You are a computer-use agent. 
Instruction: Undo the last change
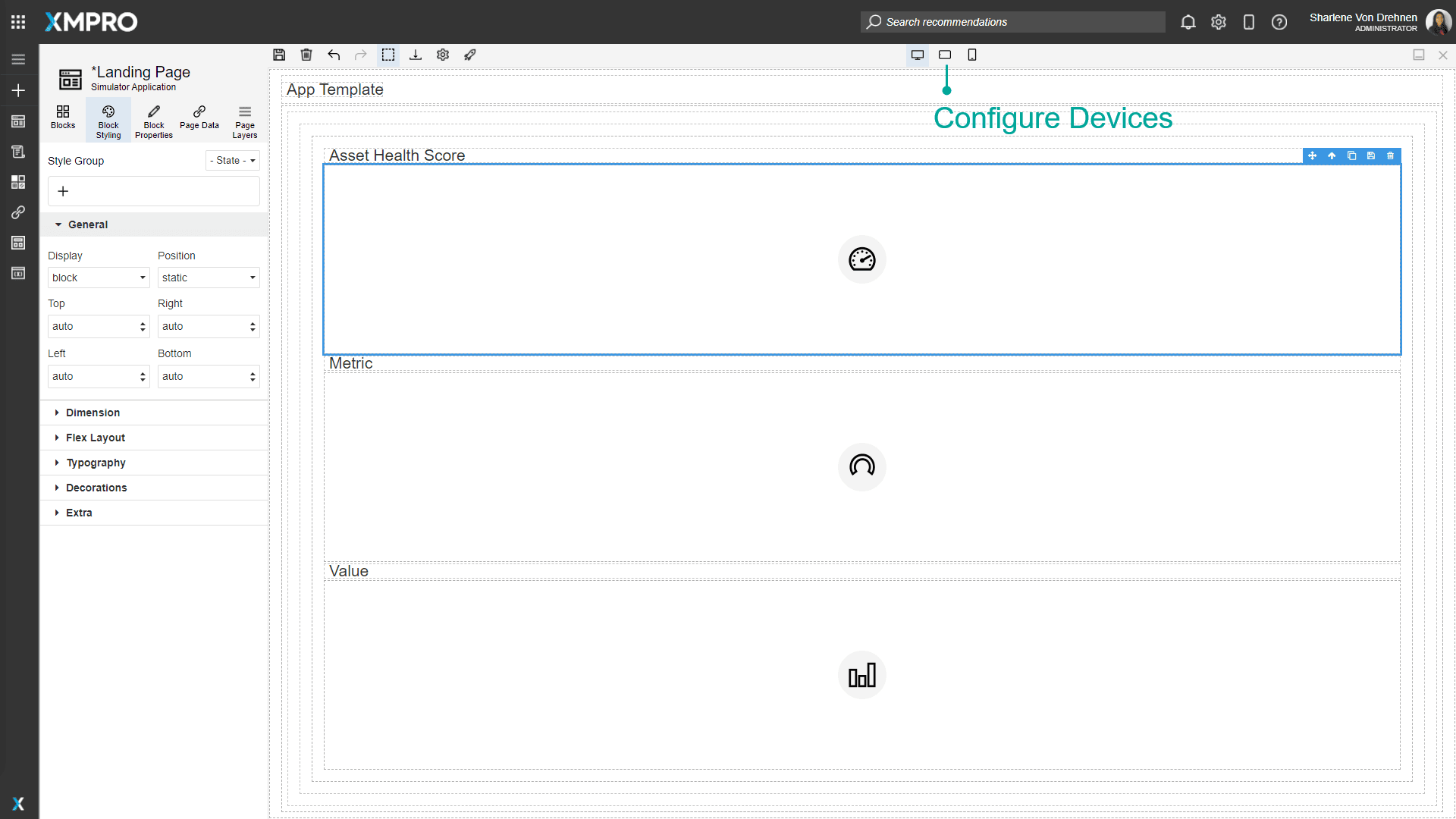334,55
